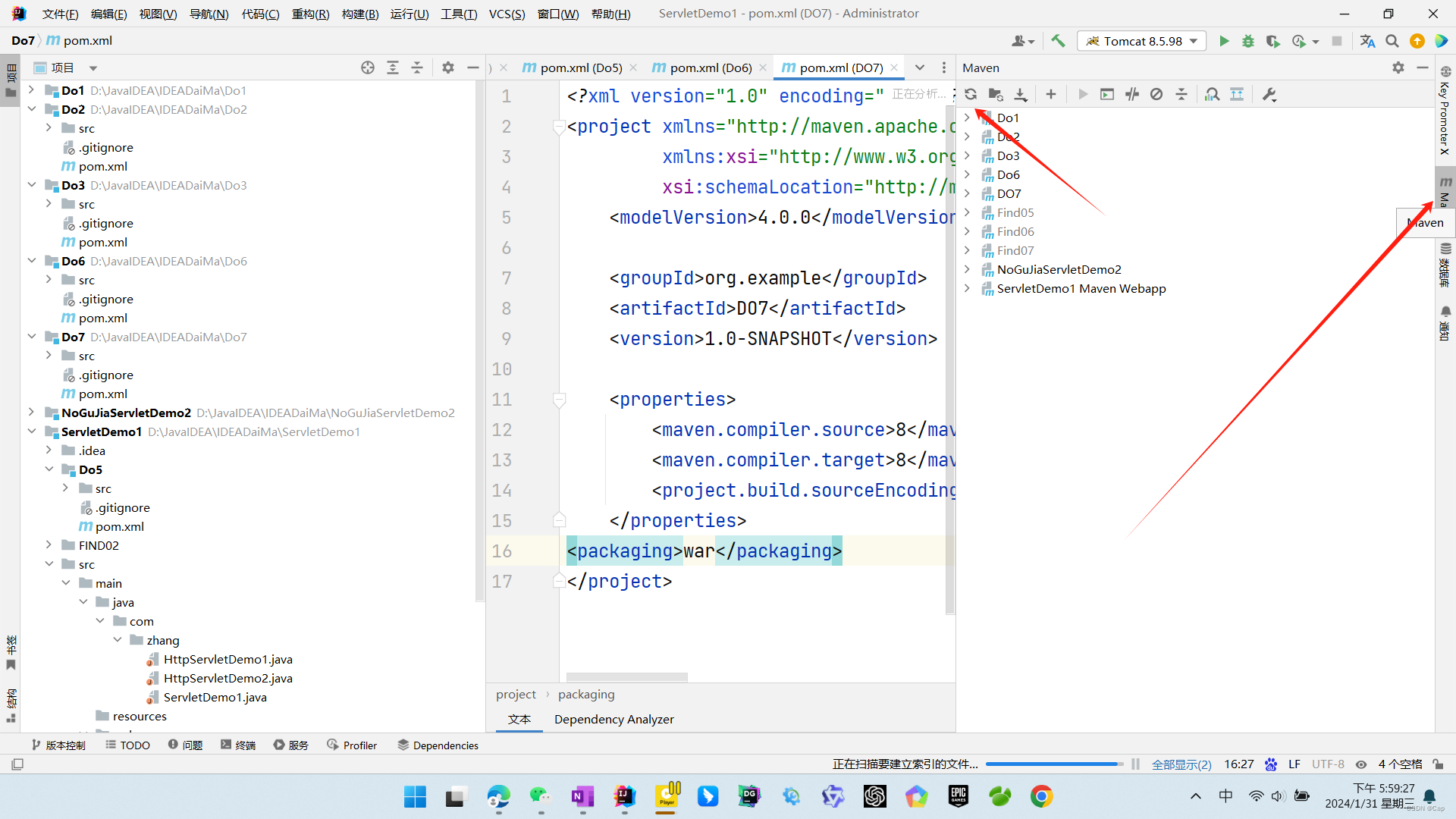Hide the Maven tool window

1423,67
